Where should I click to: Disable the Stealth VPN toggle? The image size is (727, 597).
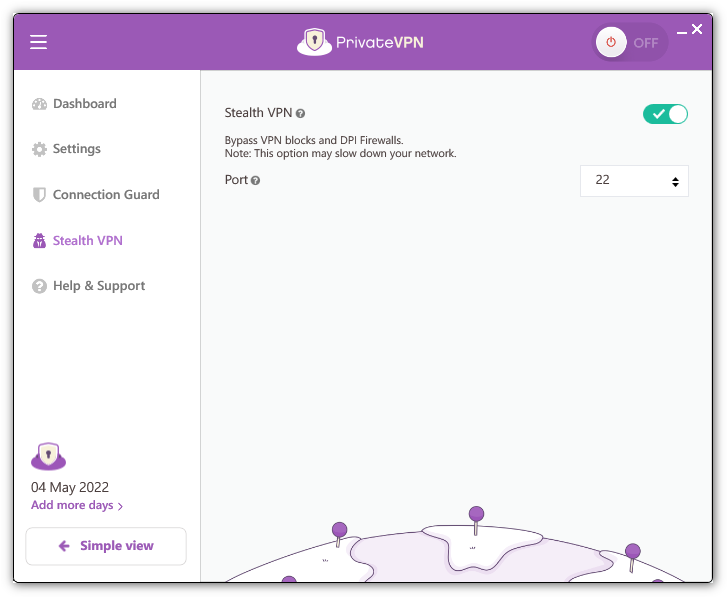tap(665, 114)
